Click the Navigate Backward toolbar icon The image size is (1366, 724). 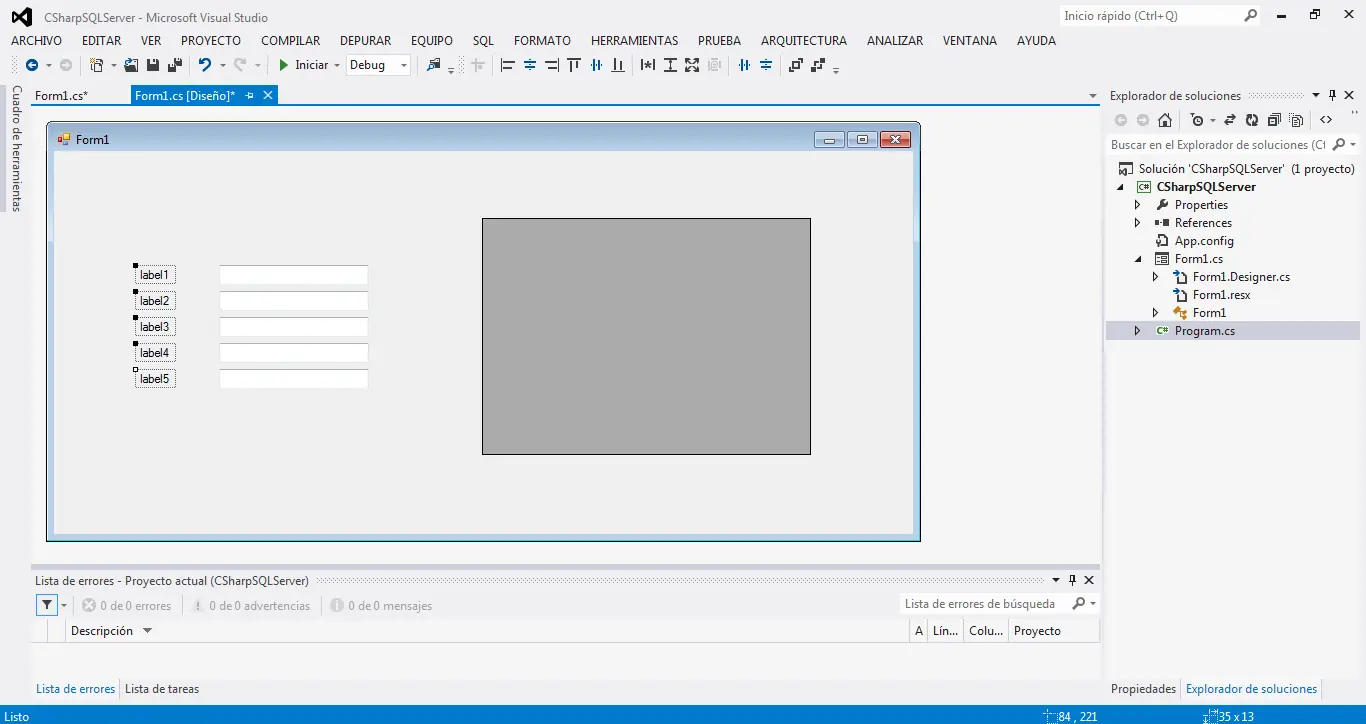[31, 65]
